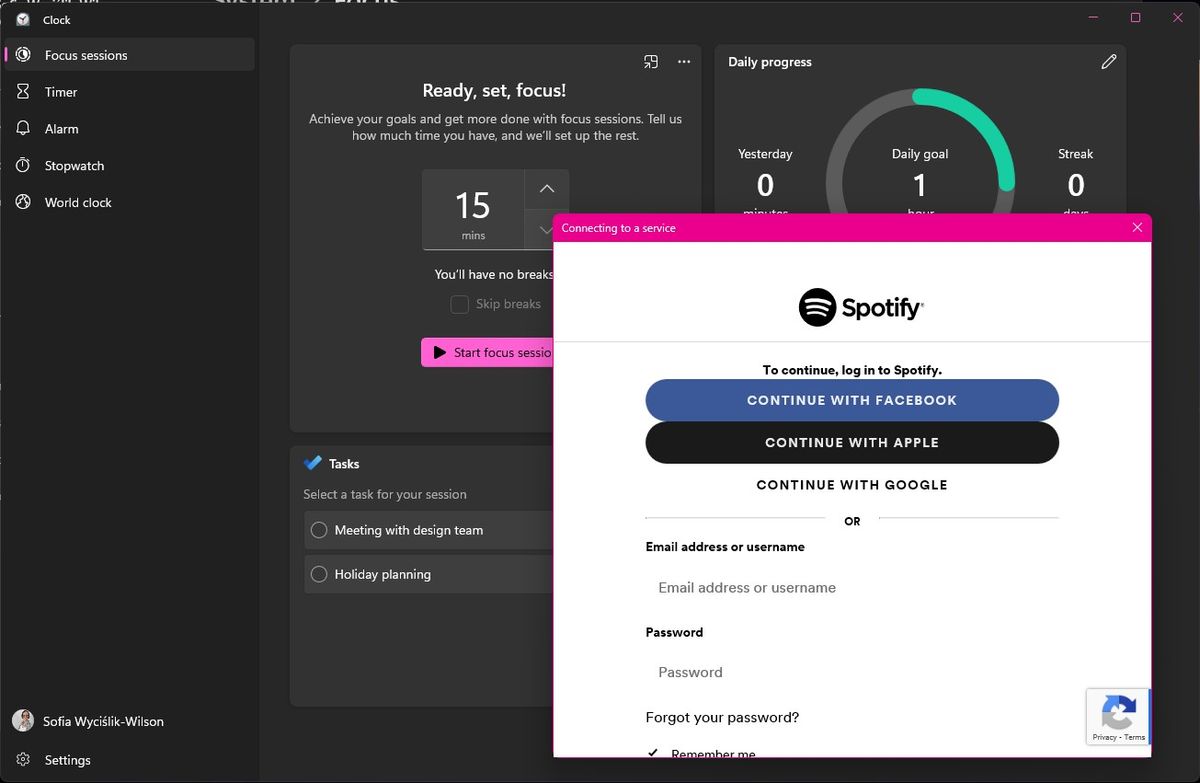Toggle the Remember me checkbox

pos(654,753)
